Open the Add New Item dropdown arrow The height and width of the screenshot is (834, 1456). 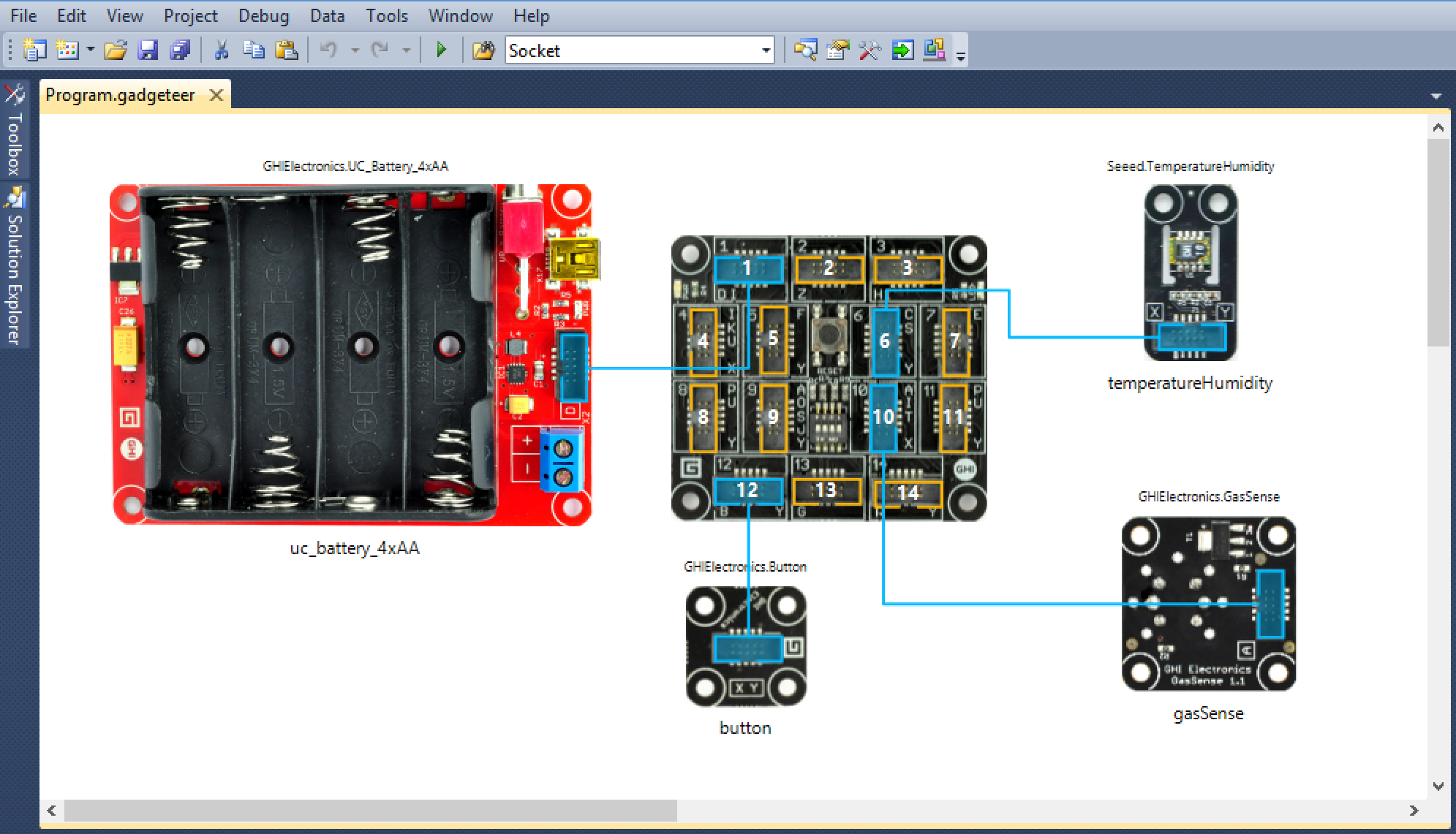click(90, 50)
